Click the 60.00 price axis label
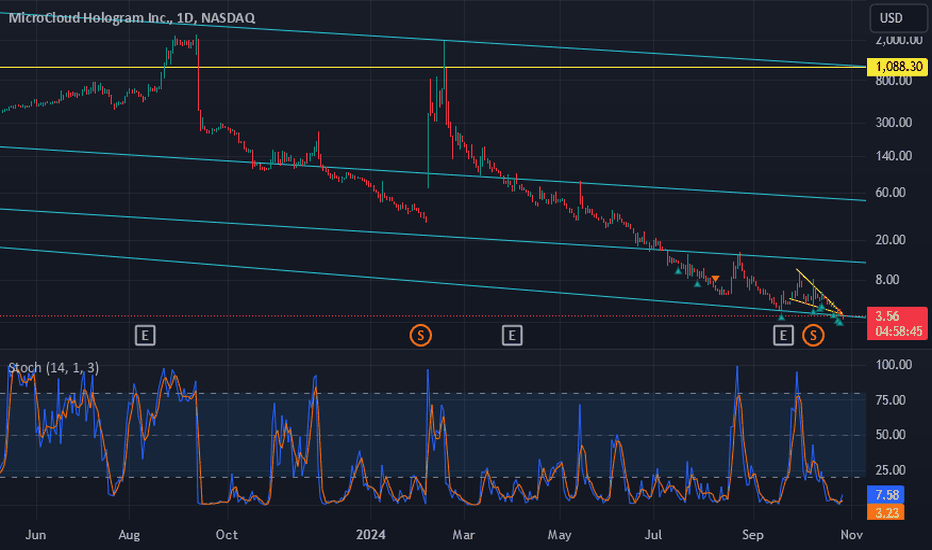The image size is (932, 550). [890, 193]
